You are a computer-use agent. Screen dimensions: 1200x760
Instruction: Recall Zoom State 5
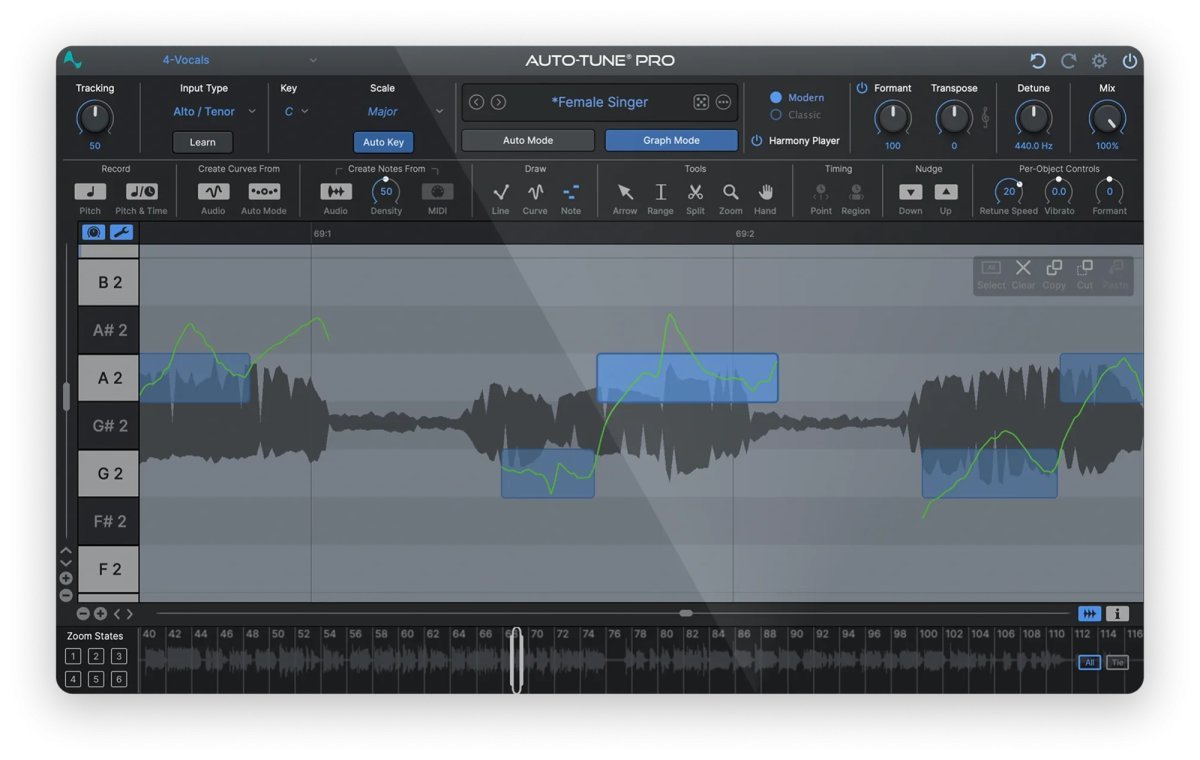click(x=96, y=679)
